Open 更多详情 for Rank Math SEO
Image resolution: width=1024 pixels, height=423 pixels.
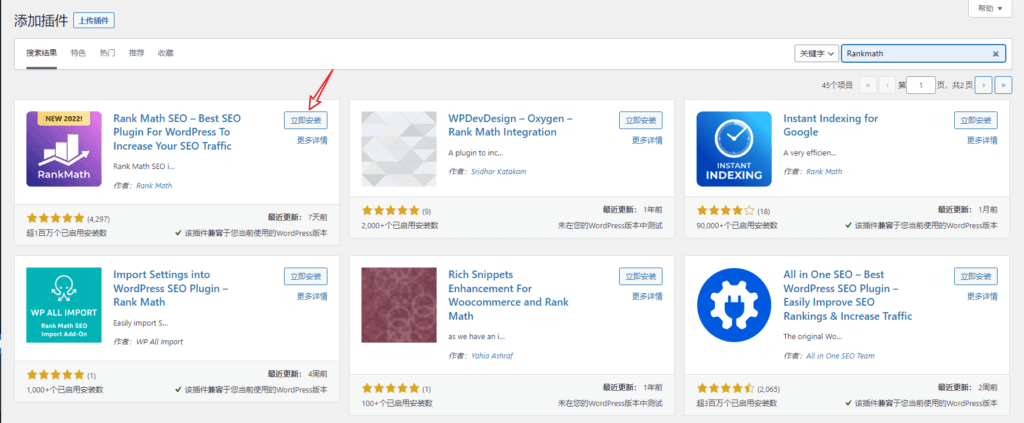coord(312,140)
